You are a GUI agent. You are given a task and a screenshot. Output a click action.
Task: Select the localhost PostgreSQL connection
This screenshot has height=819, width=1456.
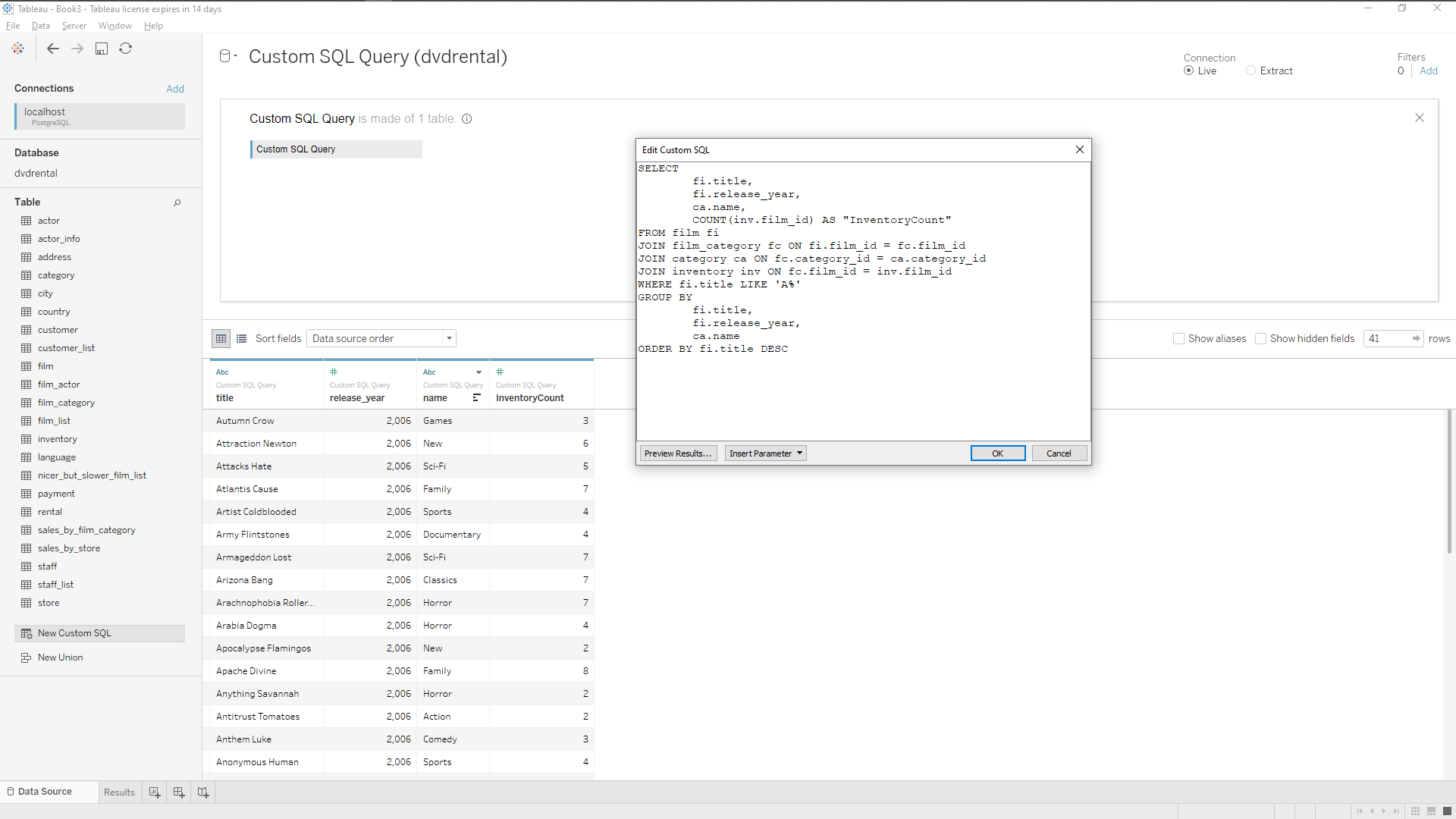point(99,116)
